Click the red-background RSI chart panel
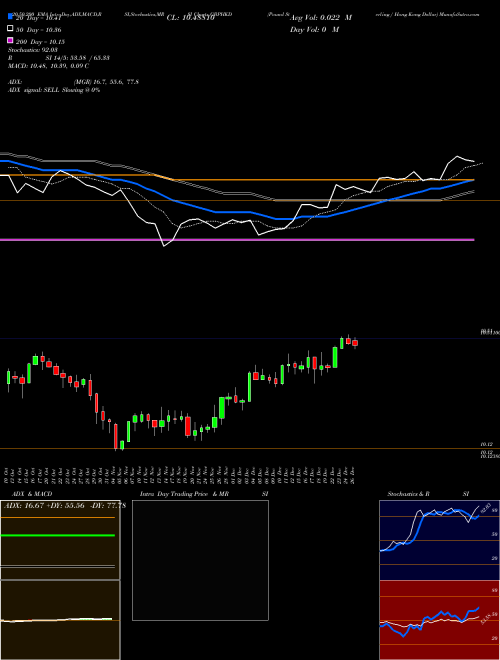This screenshot has width=500, height=660. pyautogui.click(x=439, y=620)
